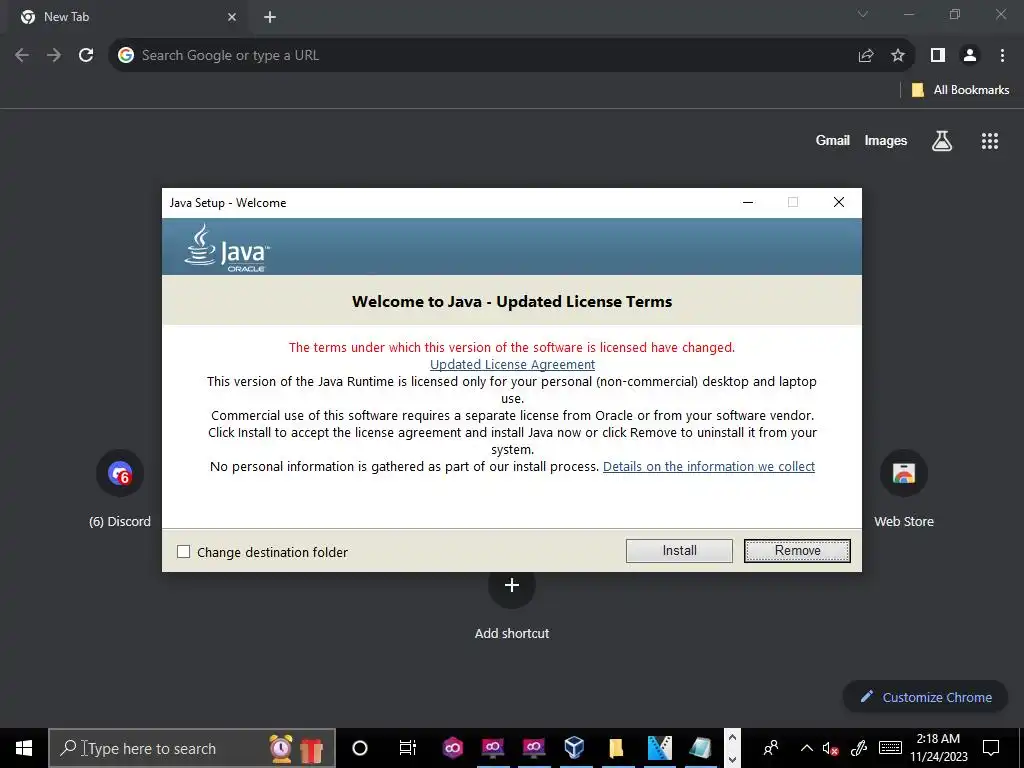Open the pen workspace tray icon
Screen dimensions: 1024x768
(x=858, y=748)
